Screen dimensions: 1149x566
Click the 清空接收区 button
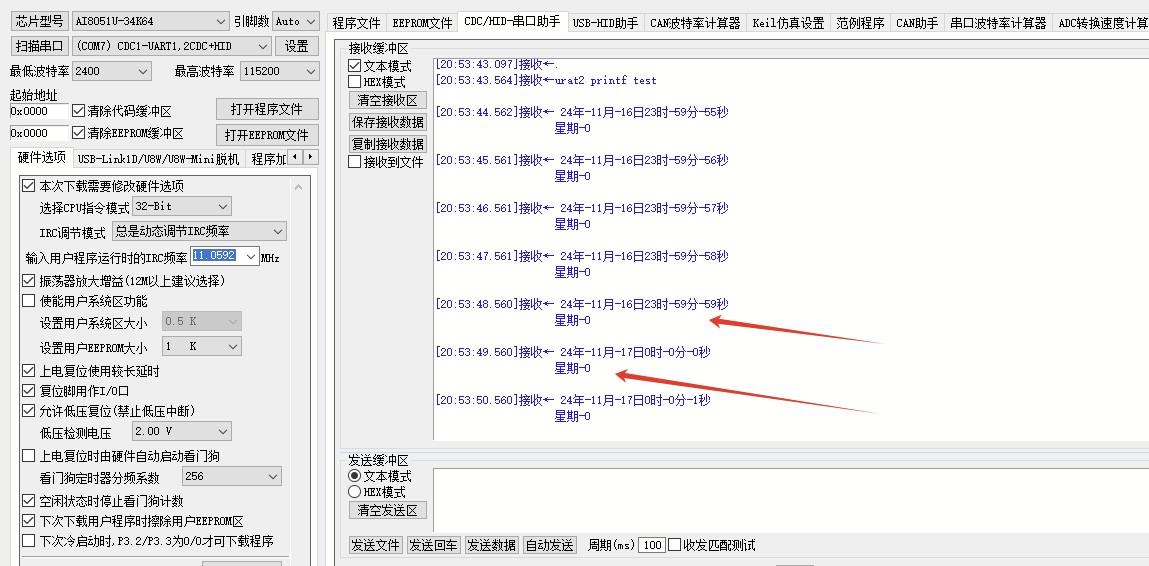(x=388, y=100)
